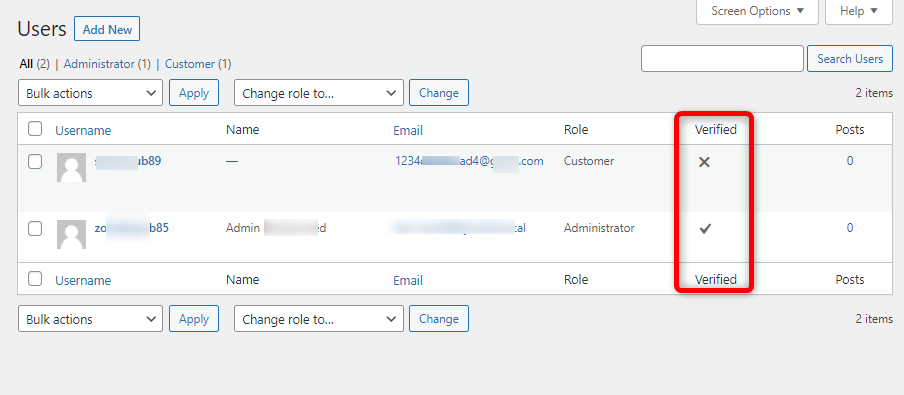Sort by Username in the footer
The image size is (904, 395).
(x=83, y=280)
